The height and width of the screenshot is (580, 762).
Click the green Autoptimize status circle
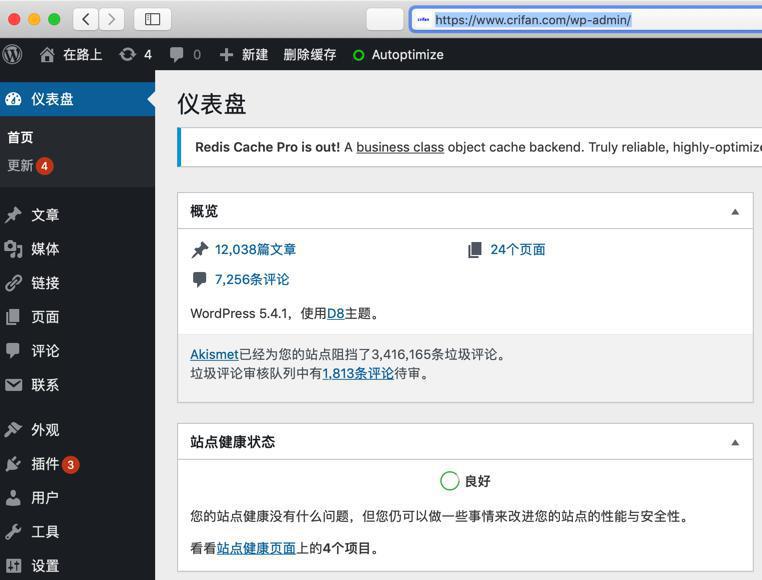[359, 55]
